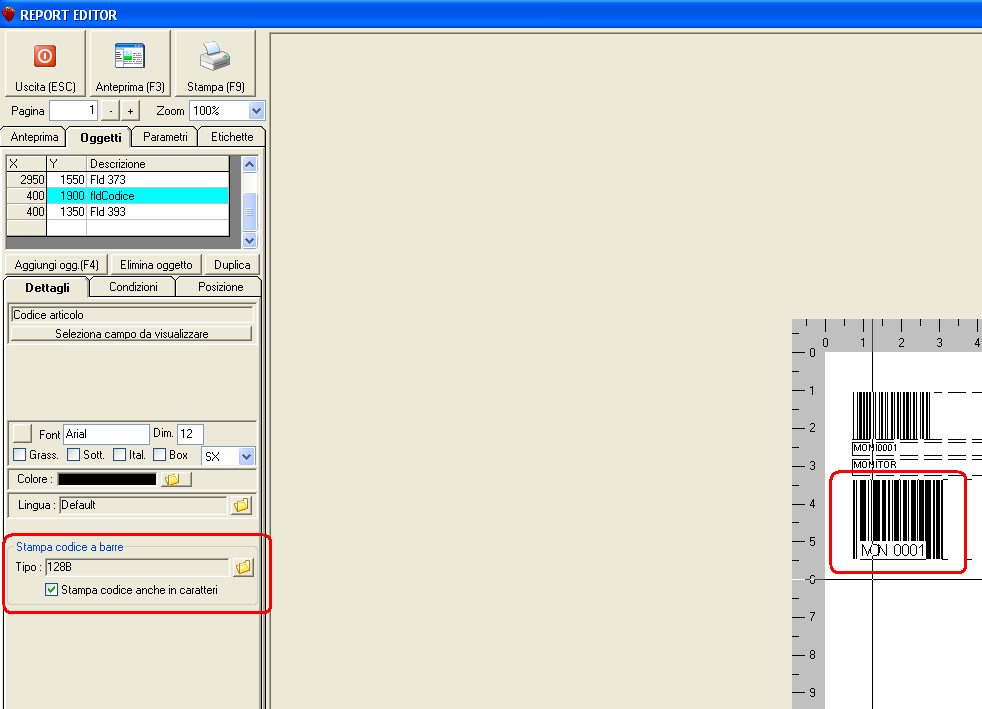Viewport: 982px width, 709px height.
Task: Click the Y column header
Action: (66, 163)
